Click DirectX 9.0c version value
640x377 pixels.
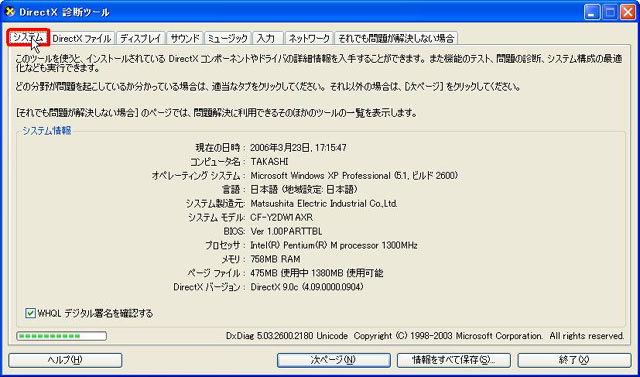[307, 287]
